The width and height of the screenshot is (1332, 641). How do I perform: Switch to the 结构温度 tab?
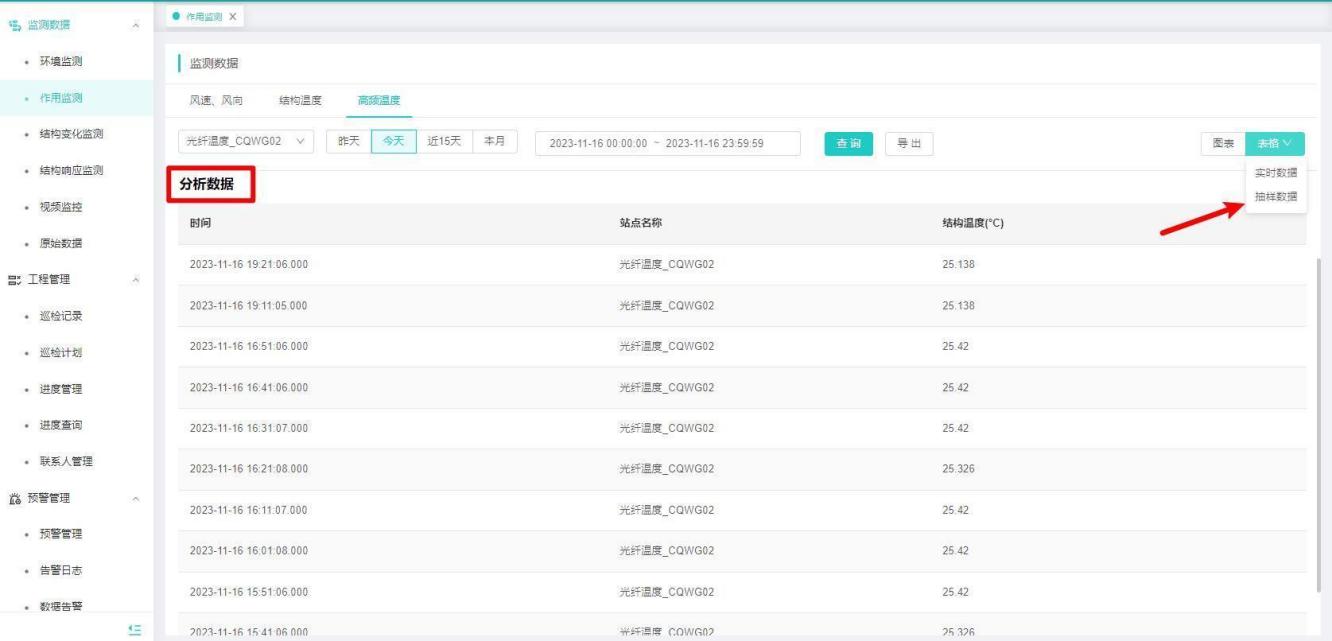[300, 100]
